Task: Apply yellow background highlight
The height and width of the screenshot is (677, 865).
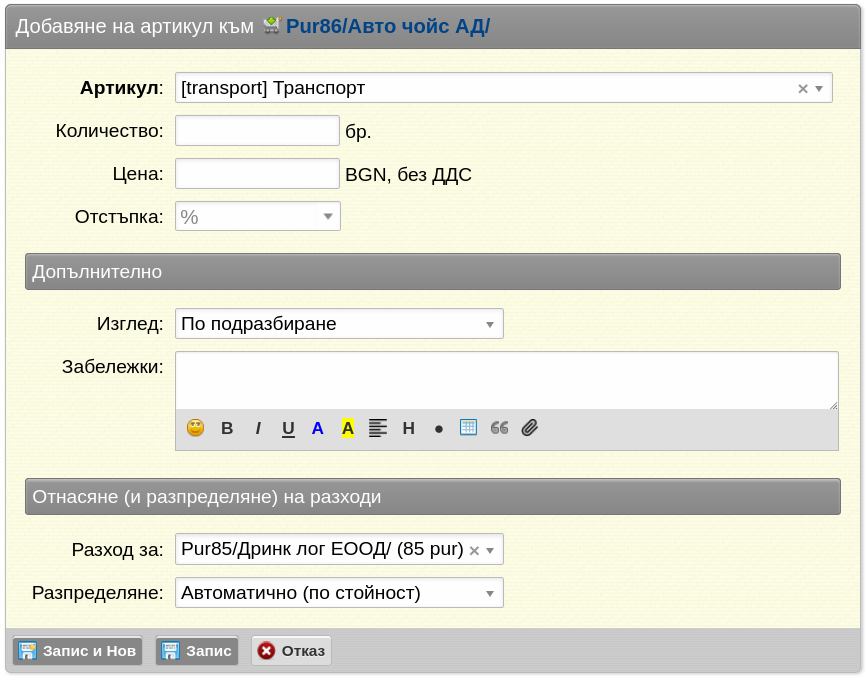Action: coord(348,428)
